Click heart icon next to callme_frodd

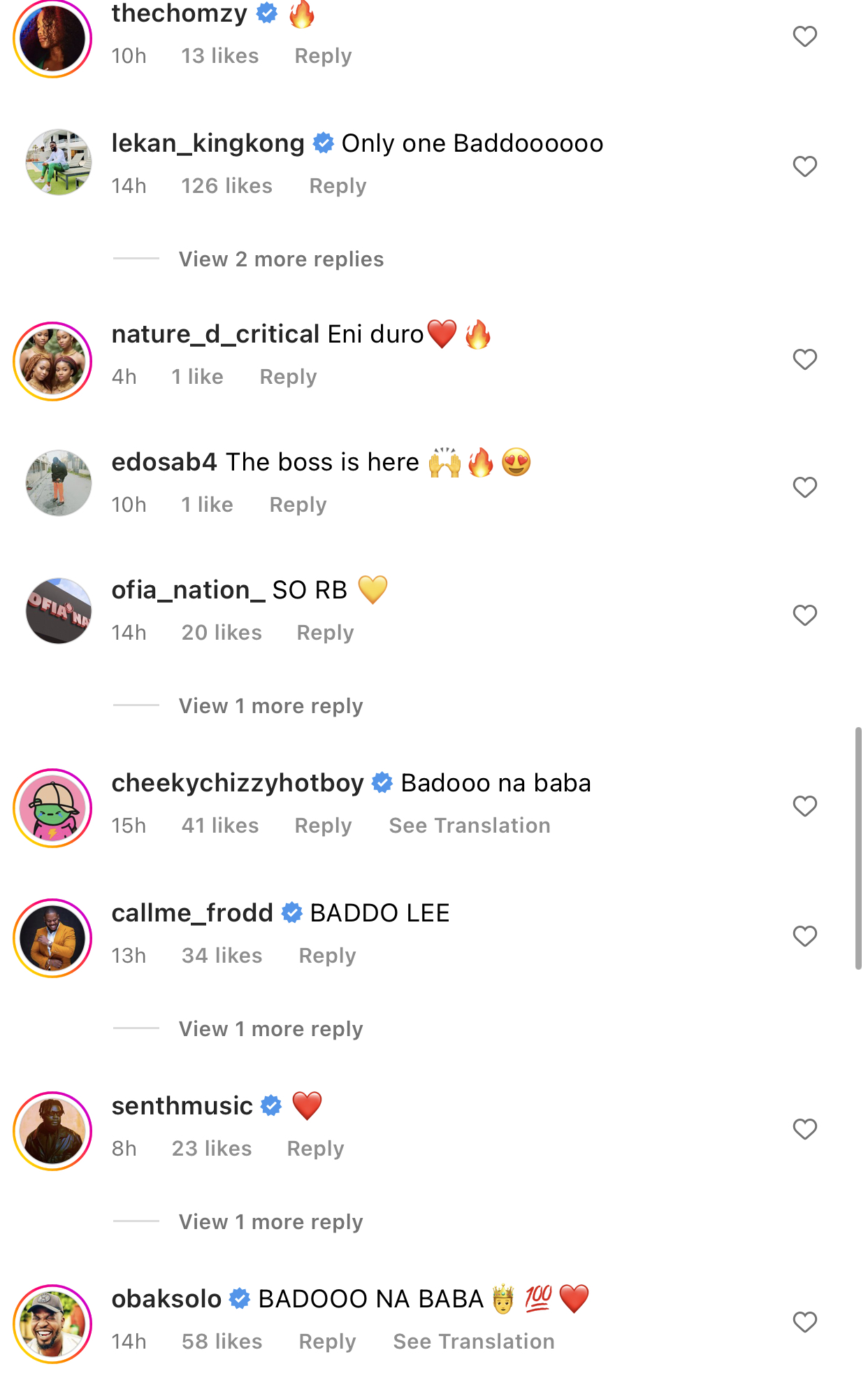click(804, 936)
